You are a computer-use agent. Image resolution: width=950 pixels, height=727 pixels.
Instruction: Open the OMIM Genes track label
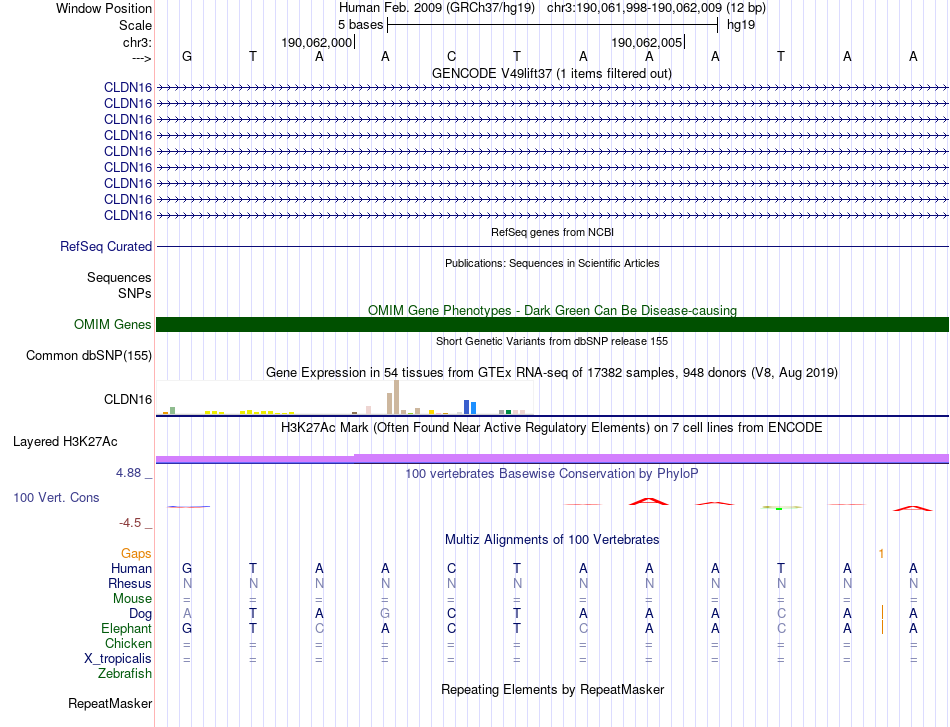(x=112, y=324)
